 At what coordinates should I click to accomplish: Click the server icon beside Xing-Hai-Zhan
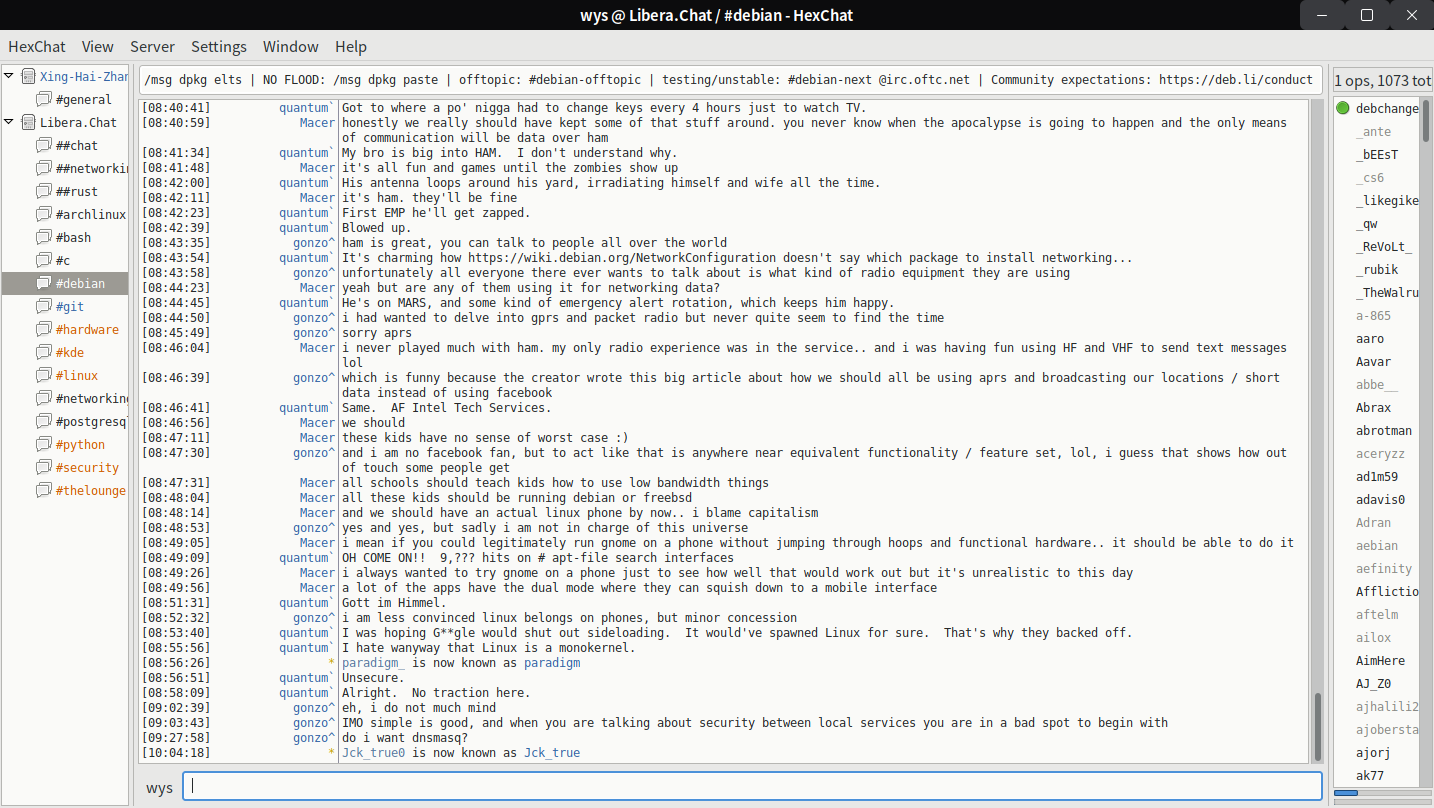click(28, 77)
